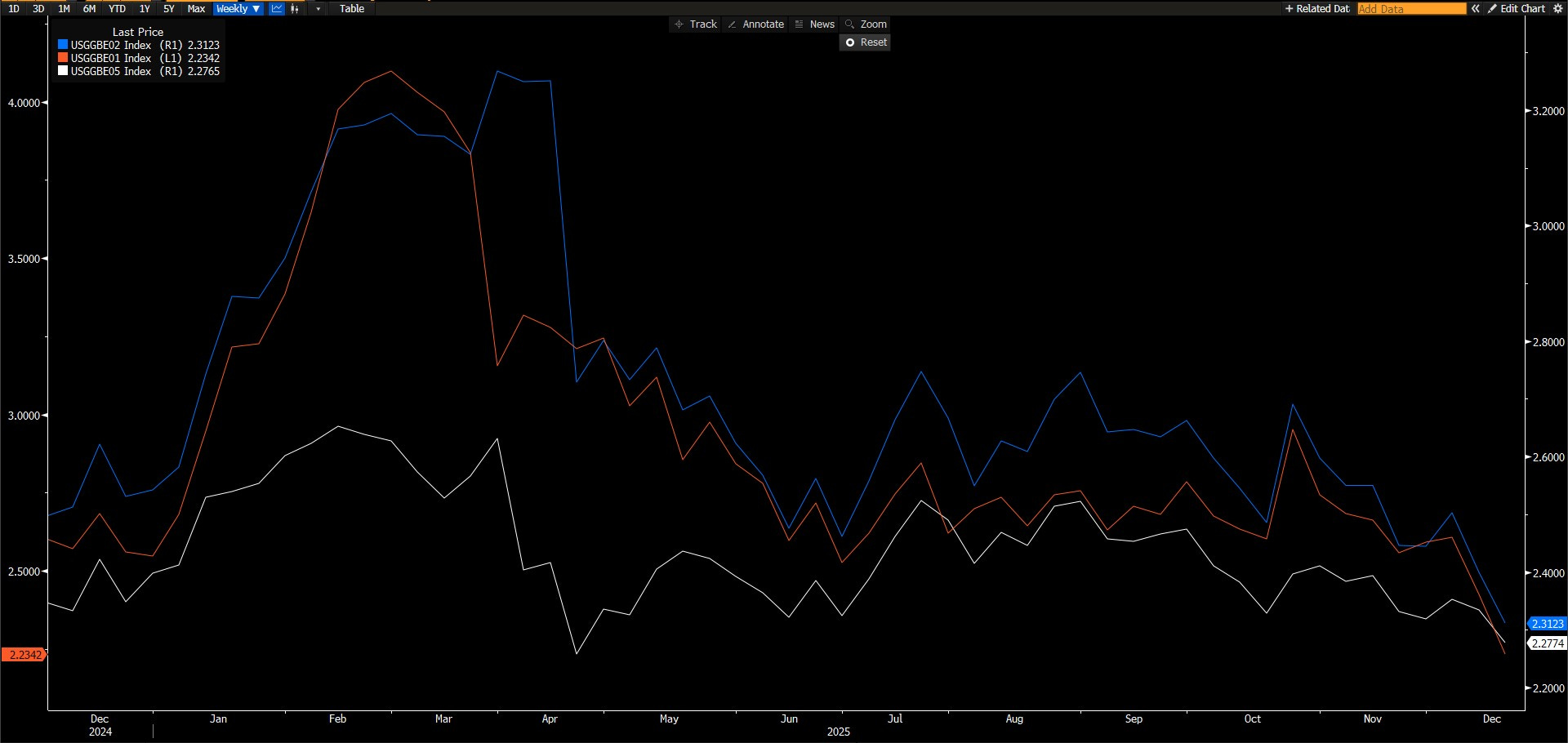
Task: Switch to line chart type
Action: (276, 8)
